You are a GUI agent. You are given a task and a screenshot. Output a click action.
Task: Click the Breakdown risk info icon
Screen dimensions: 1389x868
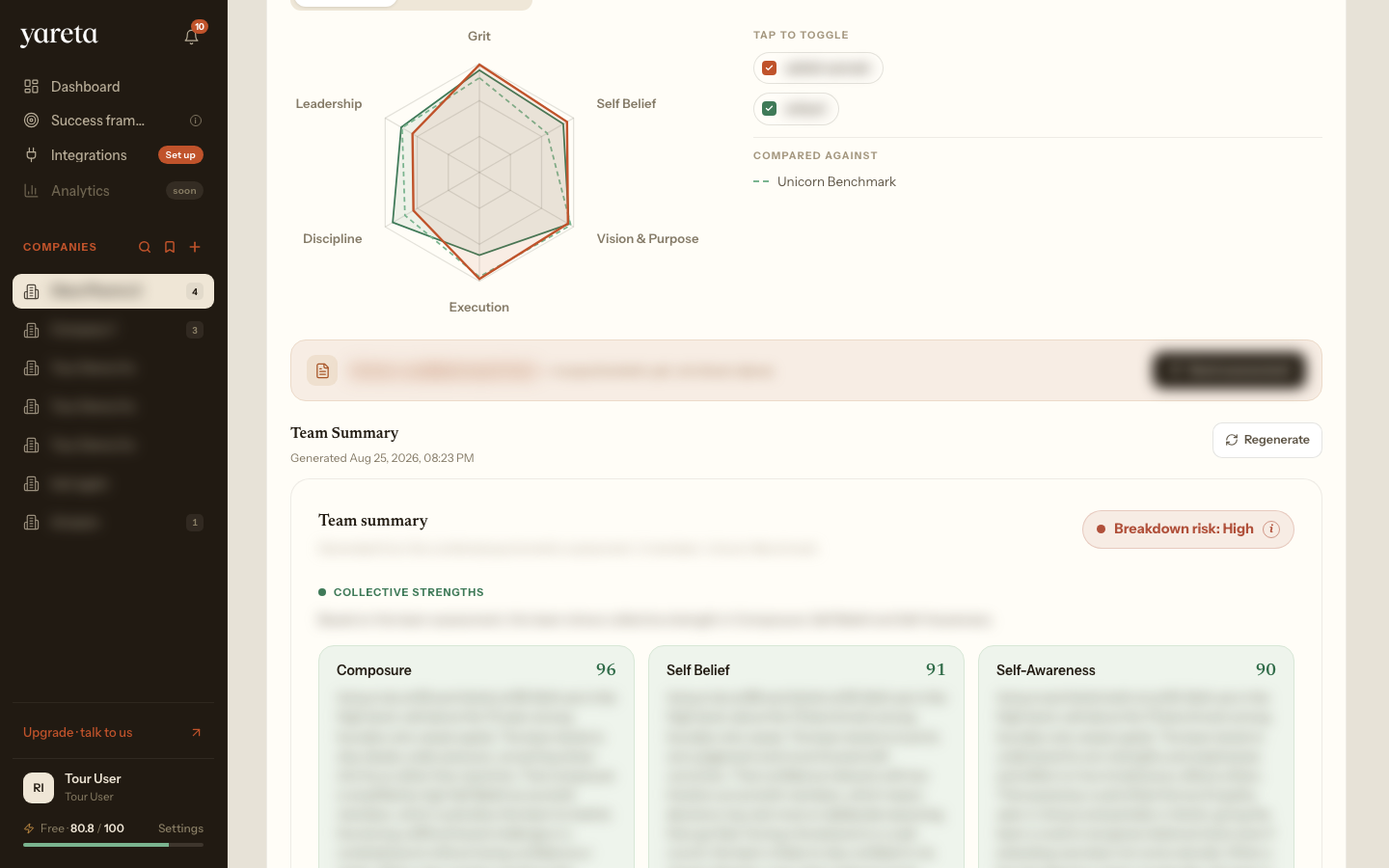[x=1271, y=529]
